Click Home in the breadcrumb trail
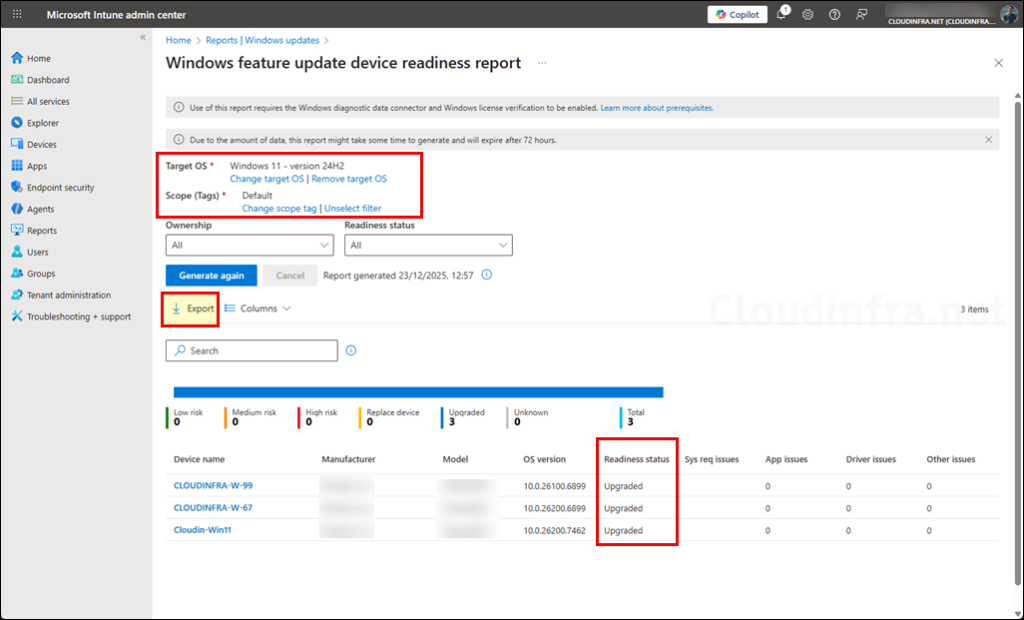The image size is (1024, 620). coord(178,40)
